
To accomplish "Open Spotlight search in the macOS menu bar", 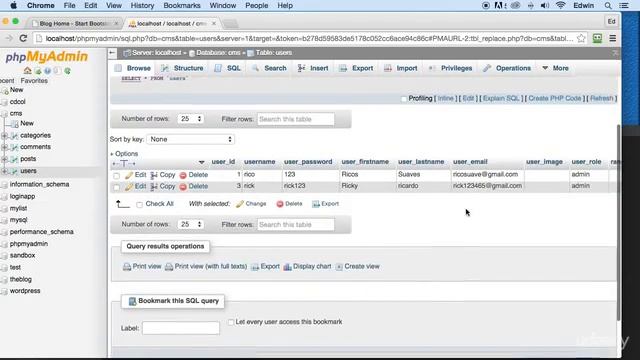I will tap(608, 6).
